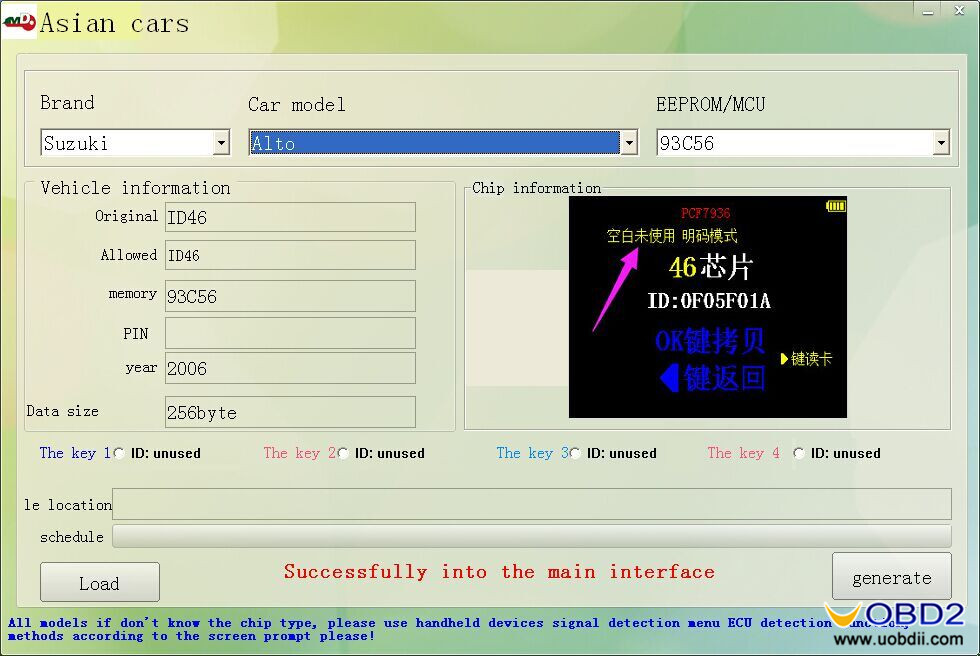Open the EEPROM/MCU dropdown arrow
Image resolution: width=980 pixels, height=656 pixels.
941,143
